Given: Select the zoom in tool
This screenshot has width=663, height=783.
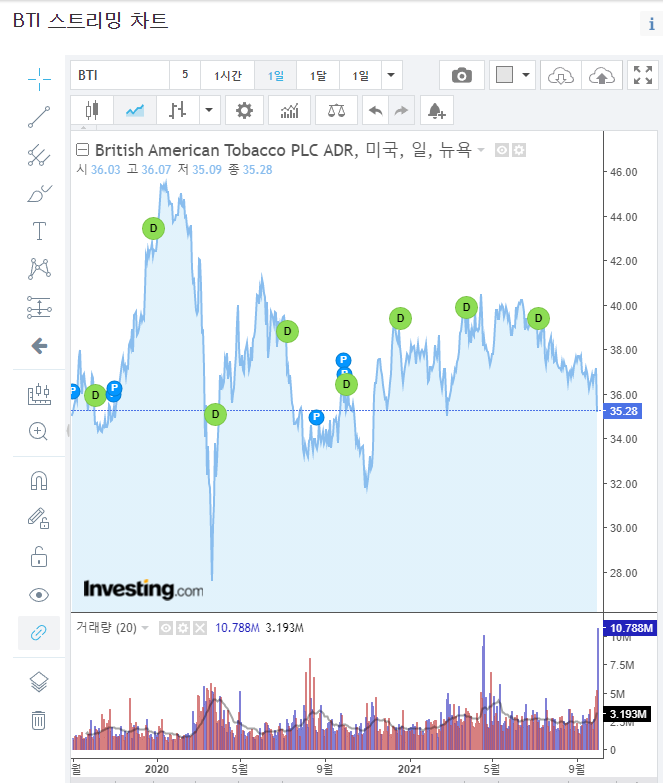Looking at the screenshot, I should click(39, 431).
